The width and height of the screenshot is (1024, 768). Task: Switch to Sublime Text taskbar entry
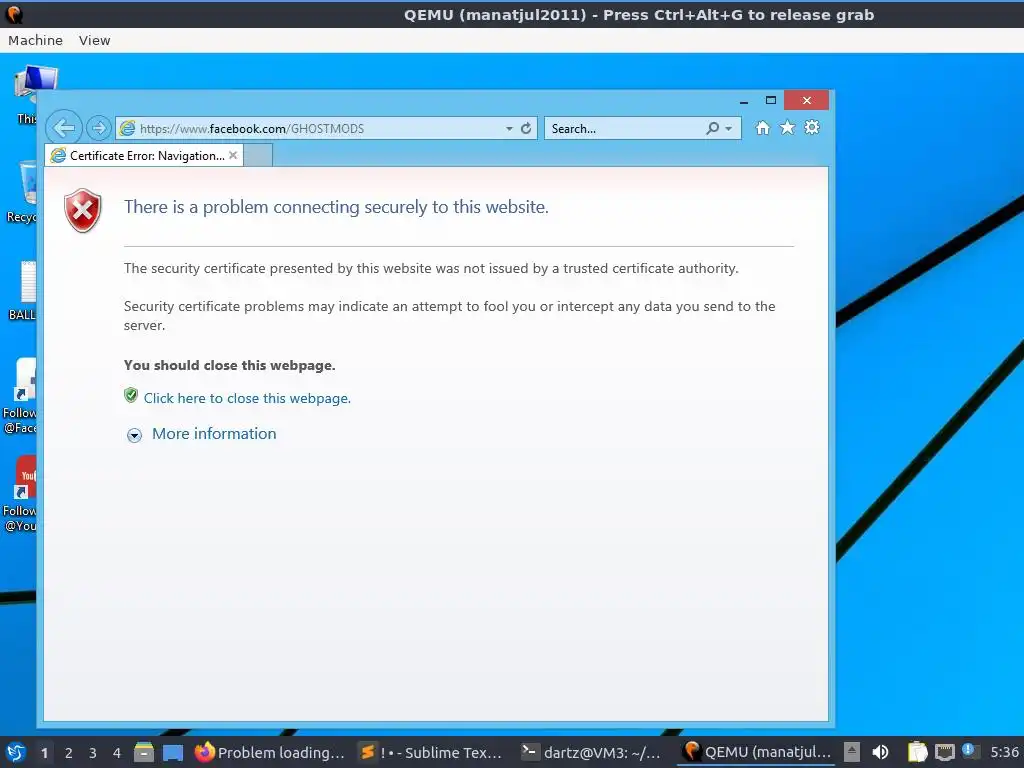(432, 752)
